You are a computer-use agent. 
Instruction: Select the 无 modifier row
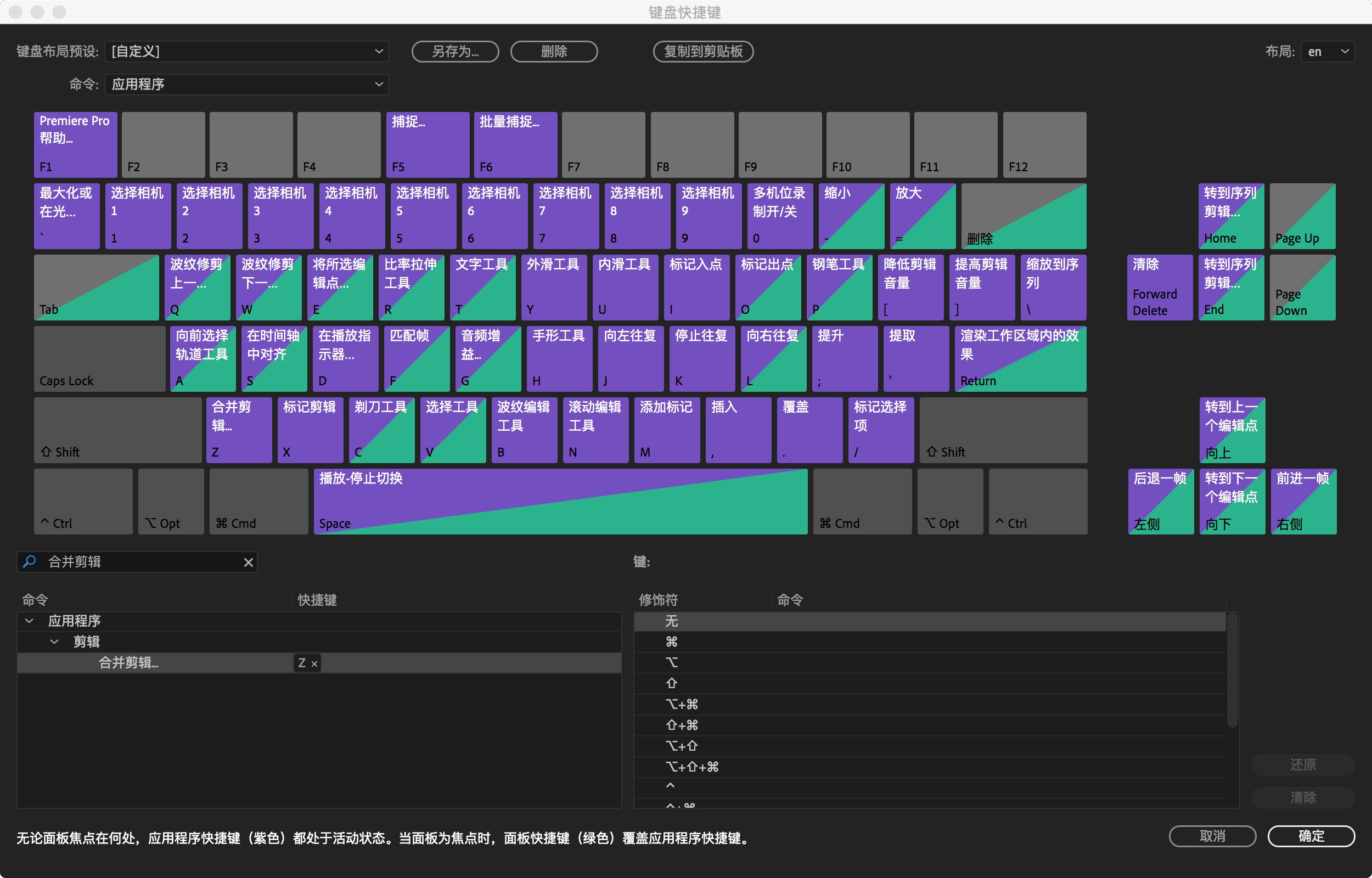(x=672, y=621)
